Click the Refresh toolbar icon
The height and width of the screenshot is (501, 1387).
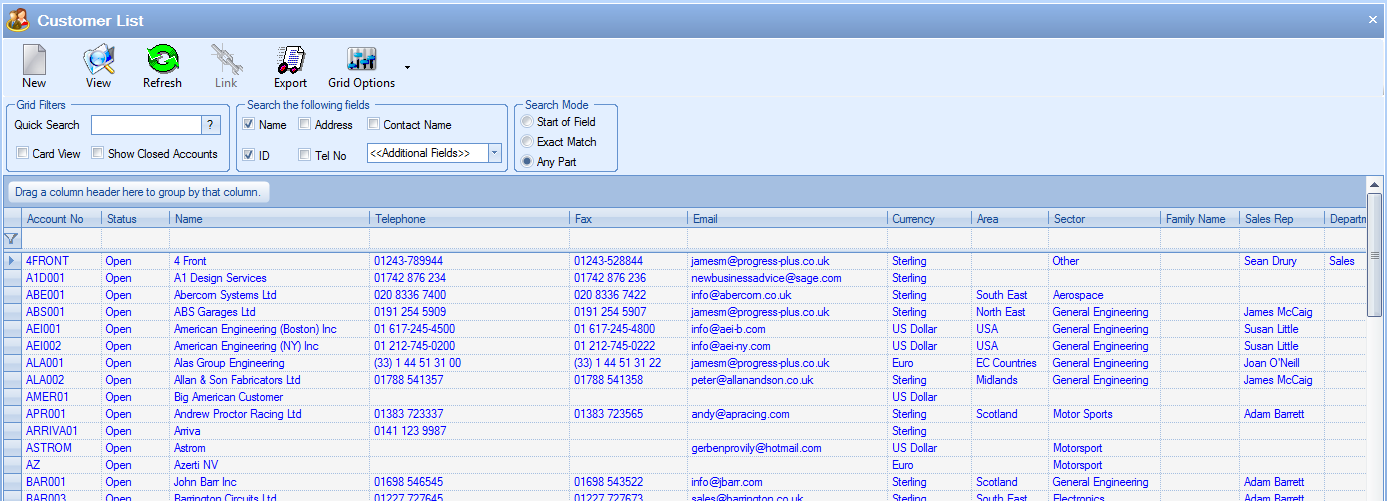pos(162,61)
